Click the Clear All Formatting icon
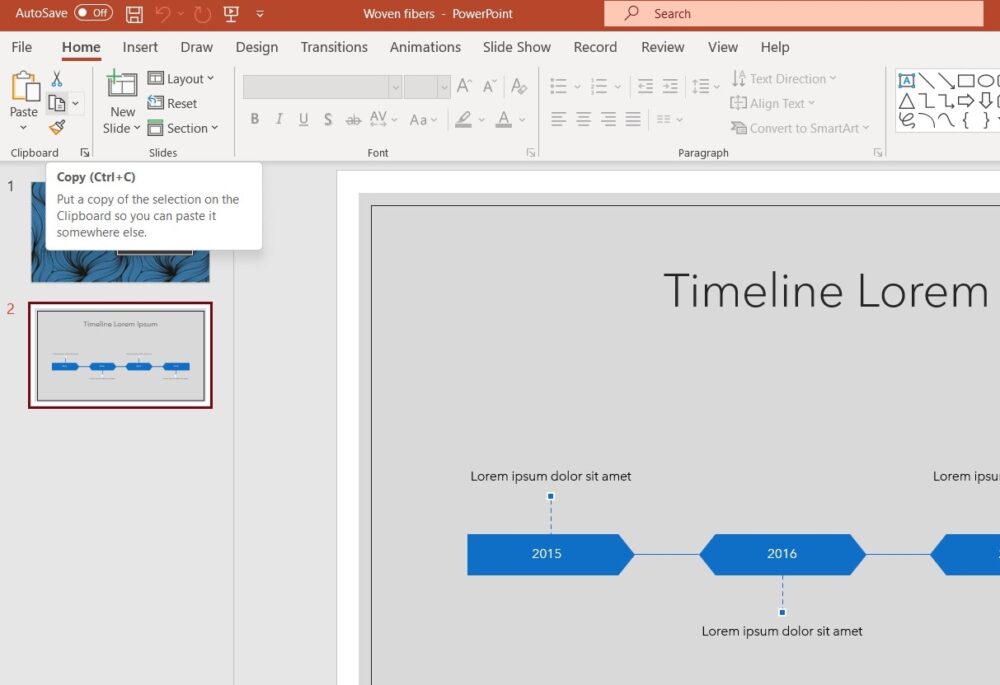This screenshot has height=685, width=1000. pyautogui.click(x=518, y=87)
